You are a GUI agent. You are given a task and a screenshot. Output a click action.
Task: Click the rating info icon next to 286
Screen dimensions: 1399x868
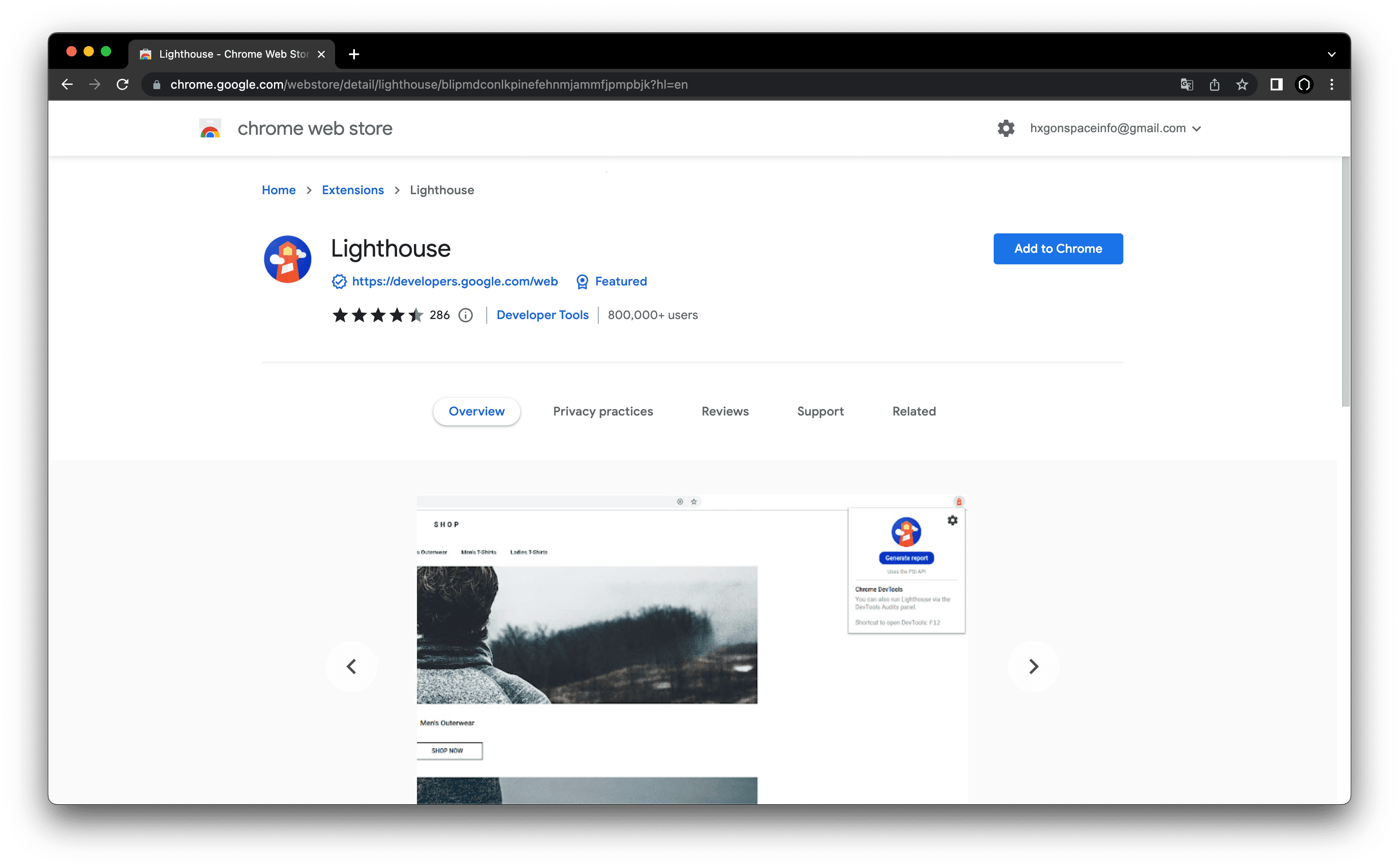[x=465, y=315]
